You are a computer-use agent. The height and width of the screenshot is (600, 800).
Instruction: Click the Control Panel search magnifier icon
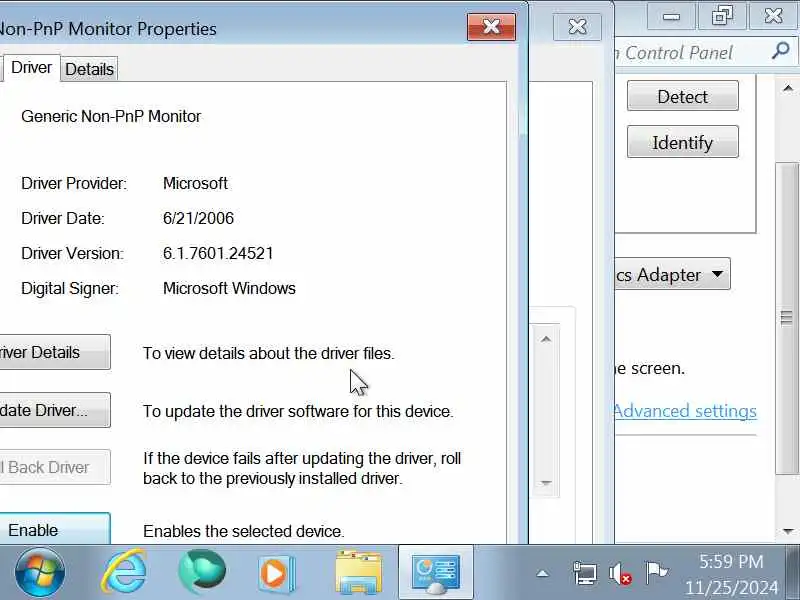781,51
